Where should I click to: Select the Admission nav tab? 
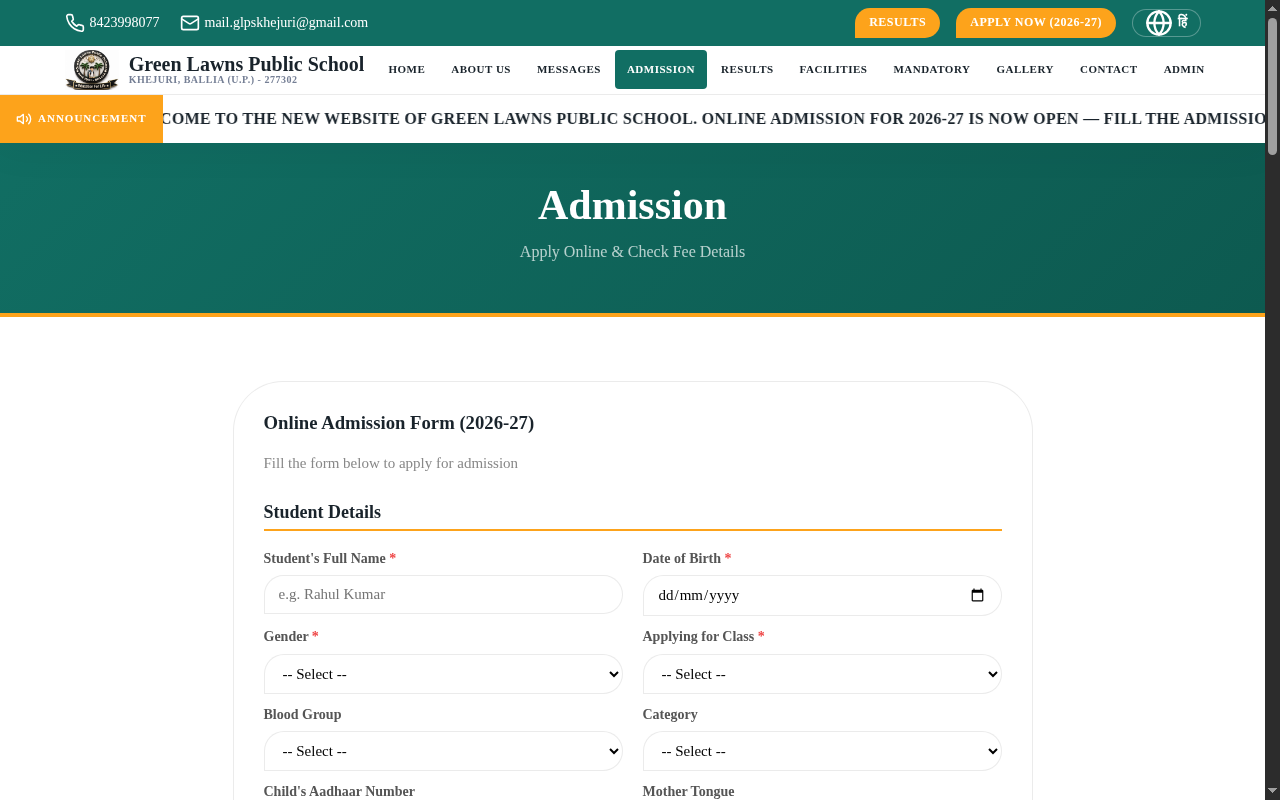point(661,70)
